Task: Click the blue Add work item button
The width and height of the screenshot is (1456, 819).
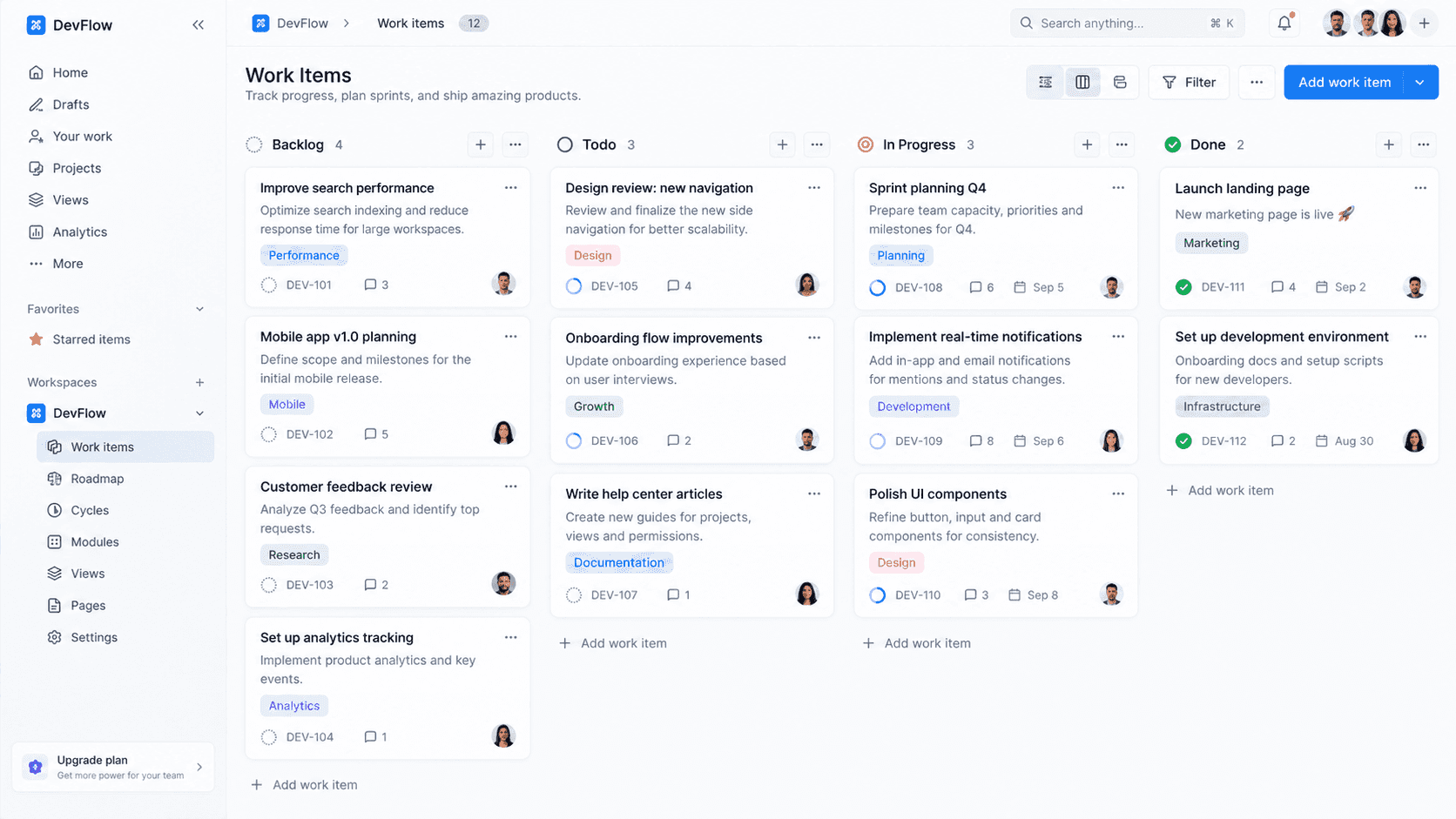Action: (x=1344, y=82)
